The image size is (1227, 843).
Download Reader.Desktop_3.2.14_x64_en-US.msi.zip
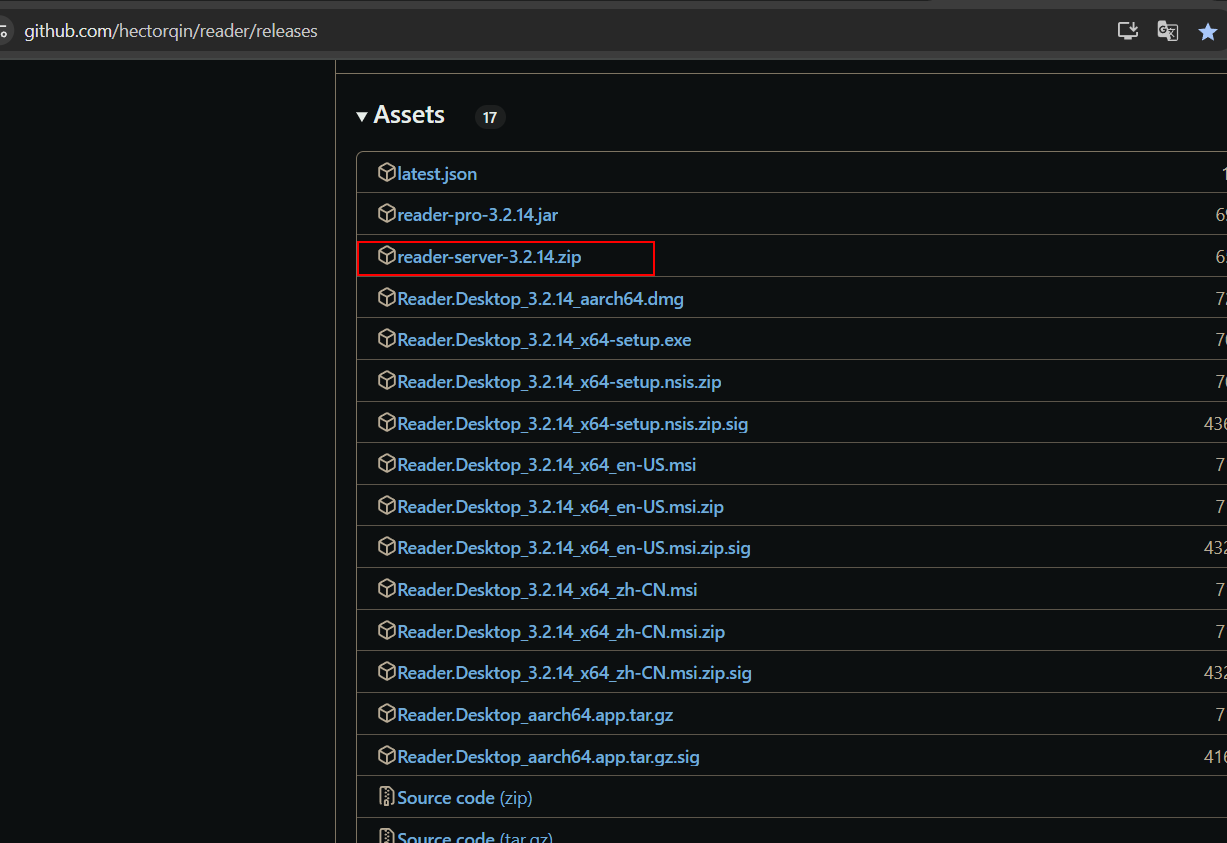(560, 507)
